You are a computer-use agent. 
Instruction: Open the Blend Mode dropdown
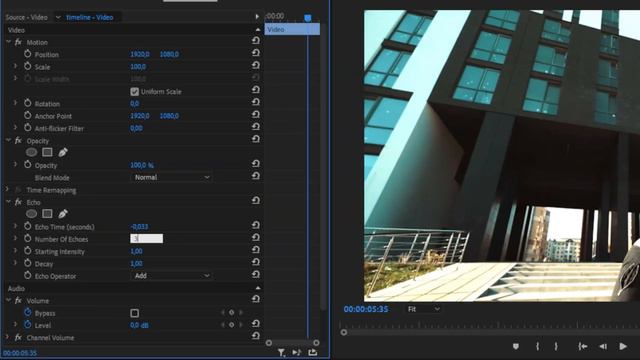coord(171,177)
